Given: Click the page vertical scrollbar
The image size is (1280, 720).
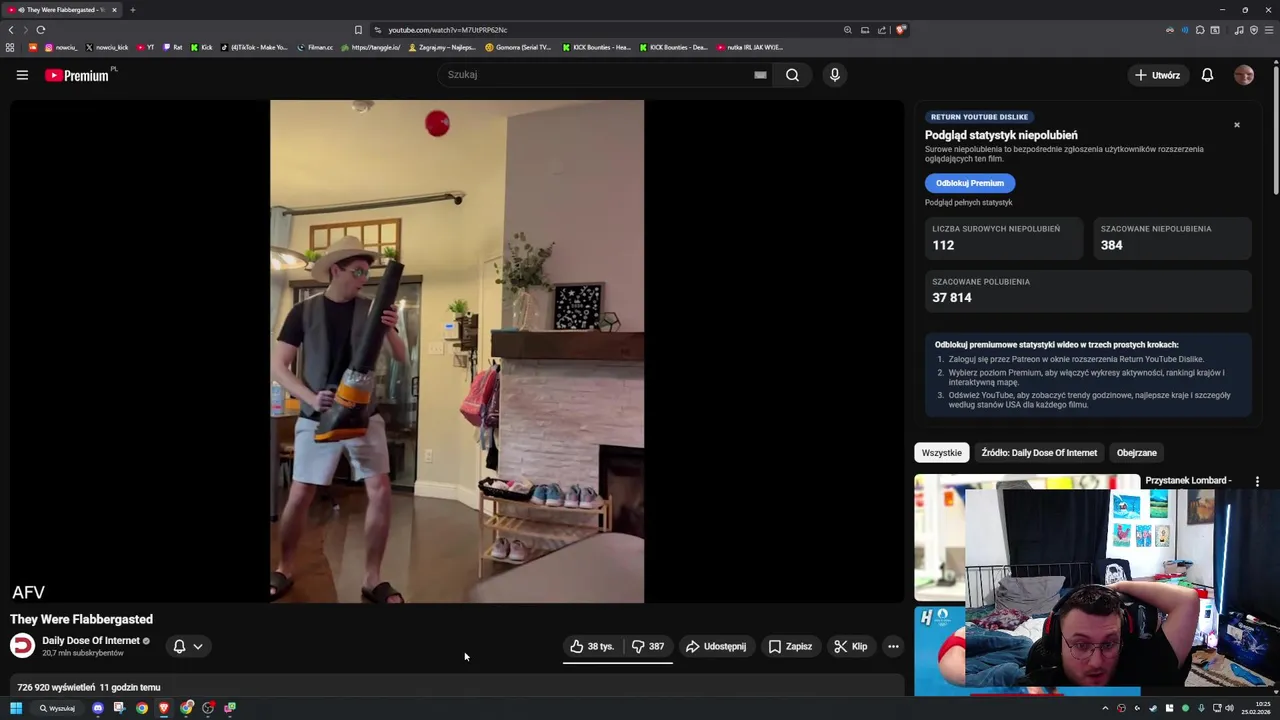Looking at the screenshot, I should [1275, 130].
